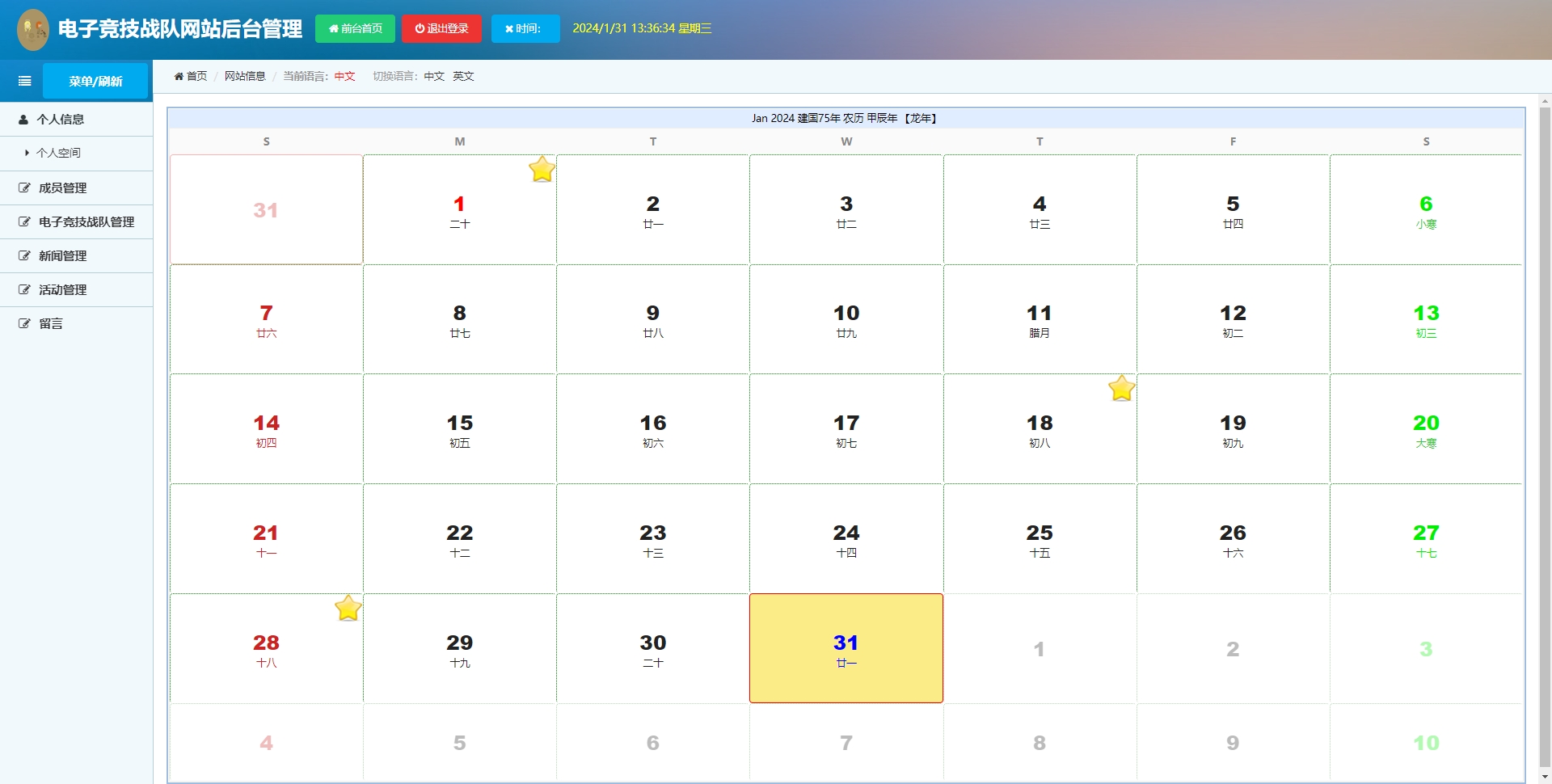Open the 个人信息 menu section
This screenshot has height=784, width=1552.
[x=77, y=119]
